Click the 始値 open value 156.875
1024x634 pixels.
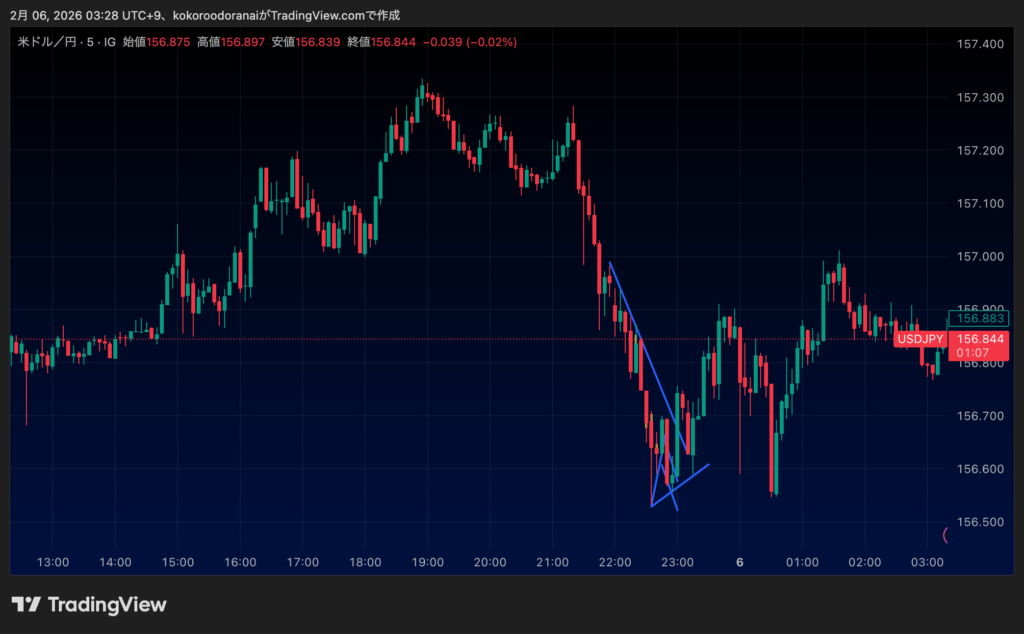170,42
